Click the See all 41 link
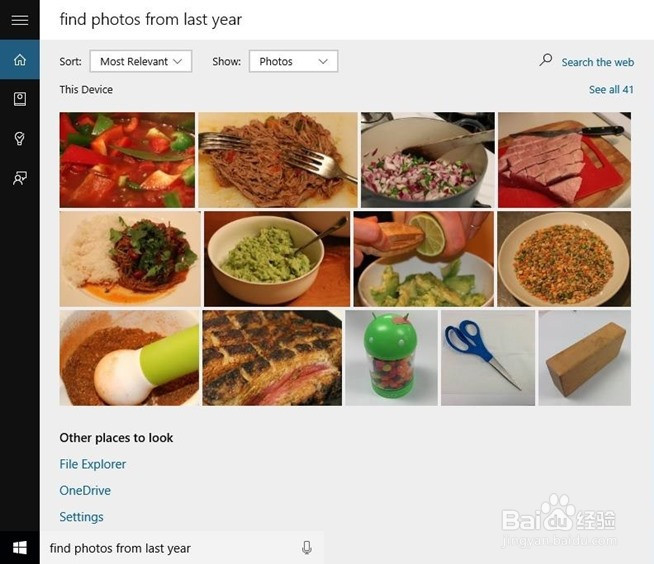The height and width of the screenshot is (564, 654). (x=611, y=90)
